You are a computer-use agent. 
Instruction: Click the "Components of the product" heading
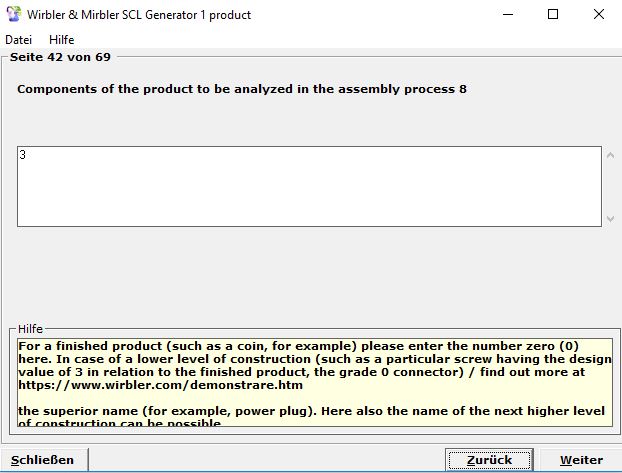242,89
